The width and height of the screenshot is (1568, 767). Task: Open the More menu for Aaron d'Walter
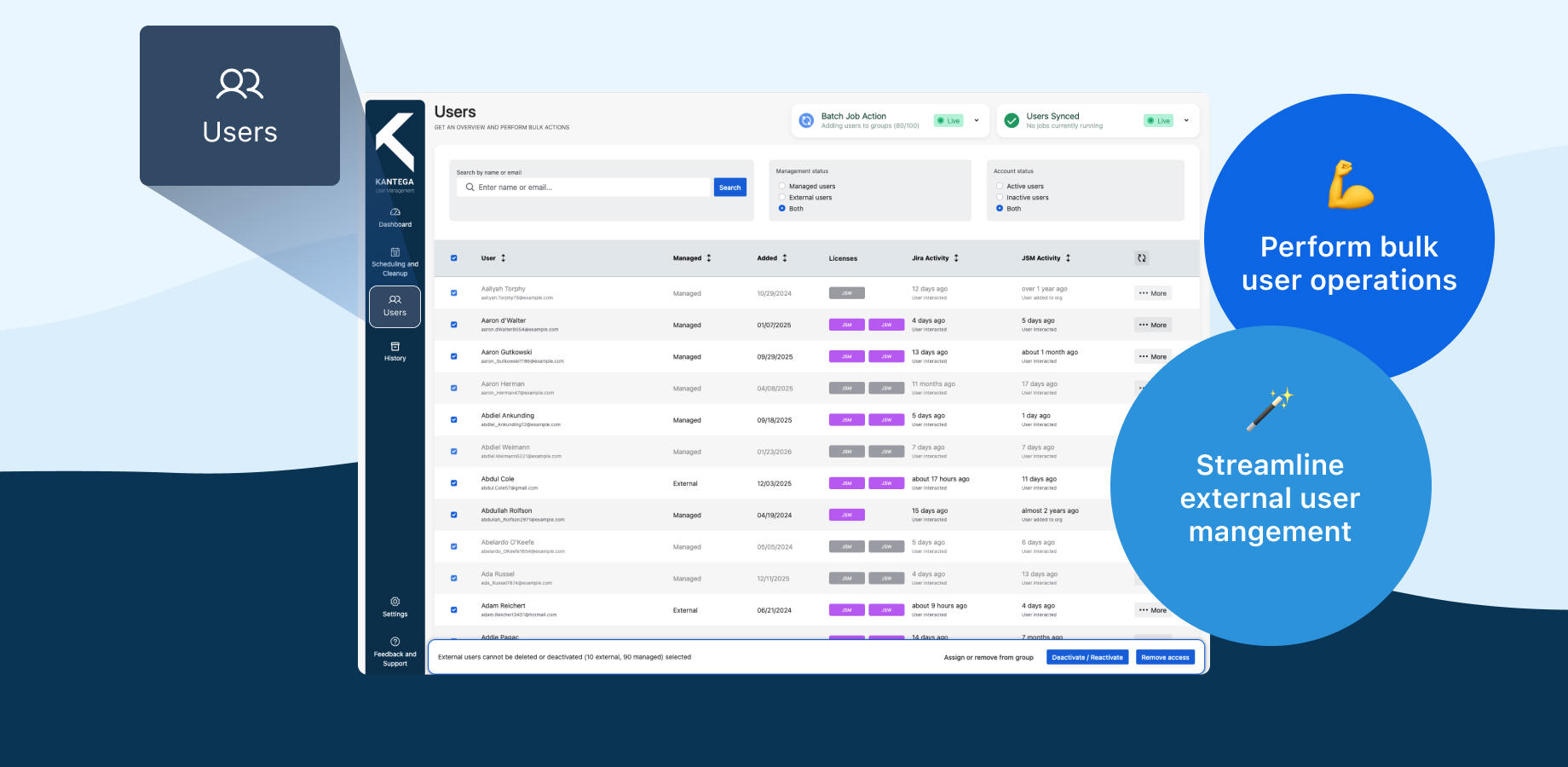point(1153,325)
